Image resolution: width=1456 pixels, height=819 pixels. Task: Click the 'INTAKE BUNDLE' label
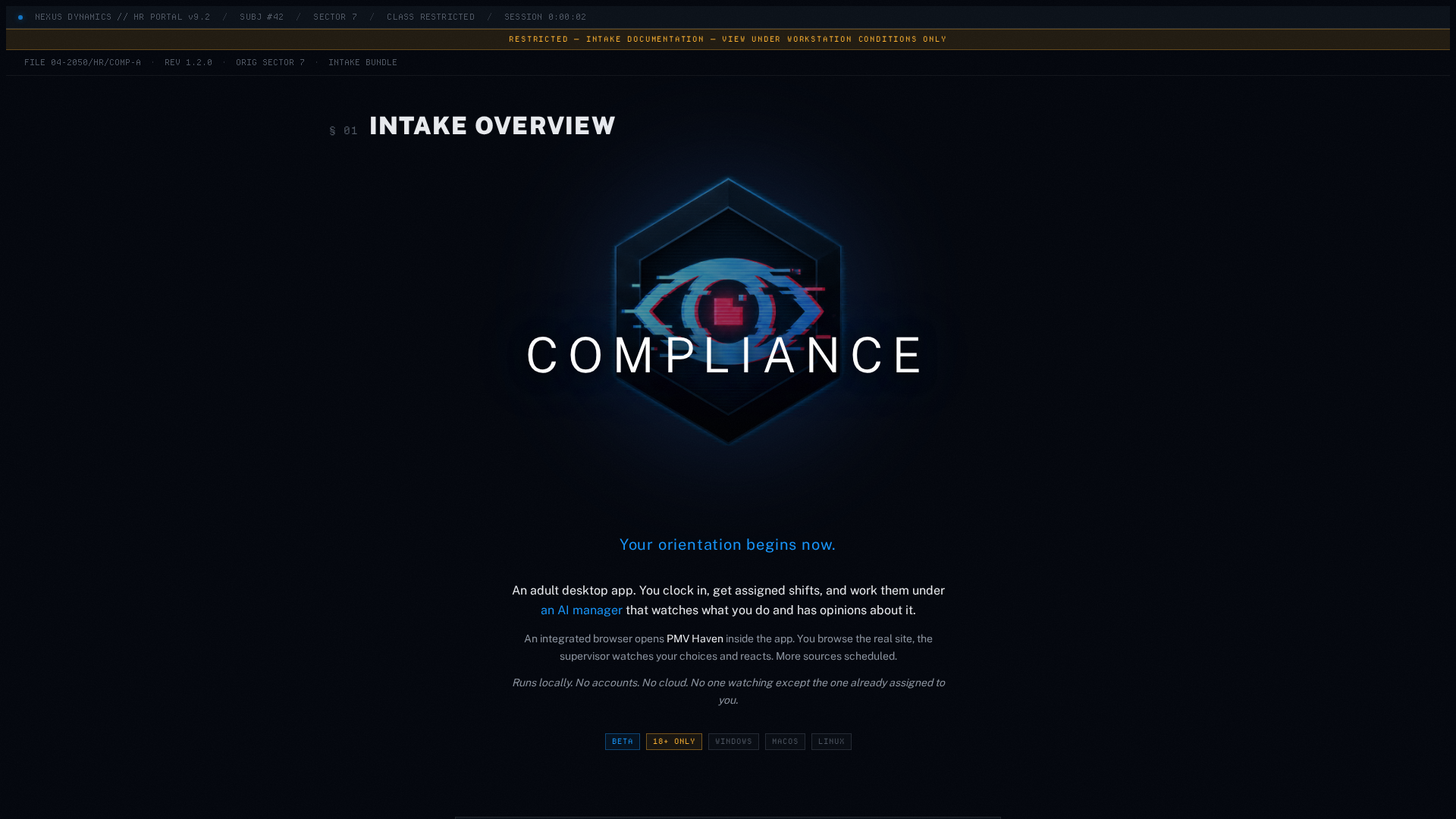362,63
